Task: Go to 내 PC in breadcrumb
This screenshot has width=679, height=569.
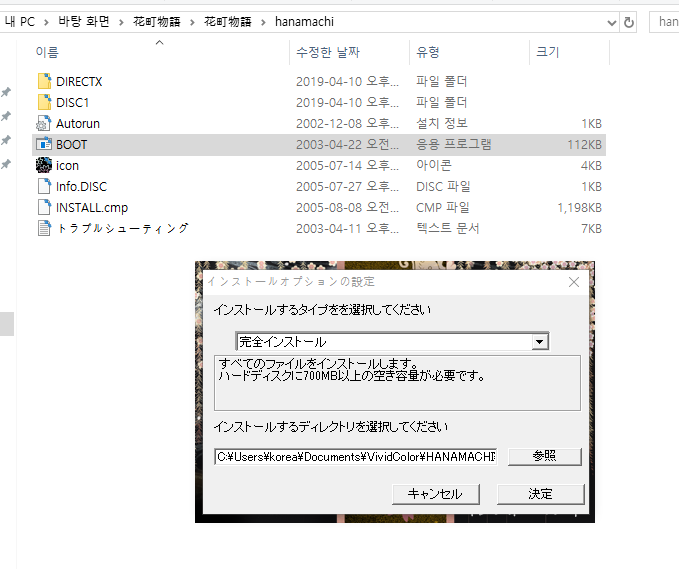Action: 19,22
